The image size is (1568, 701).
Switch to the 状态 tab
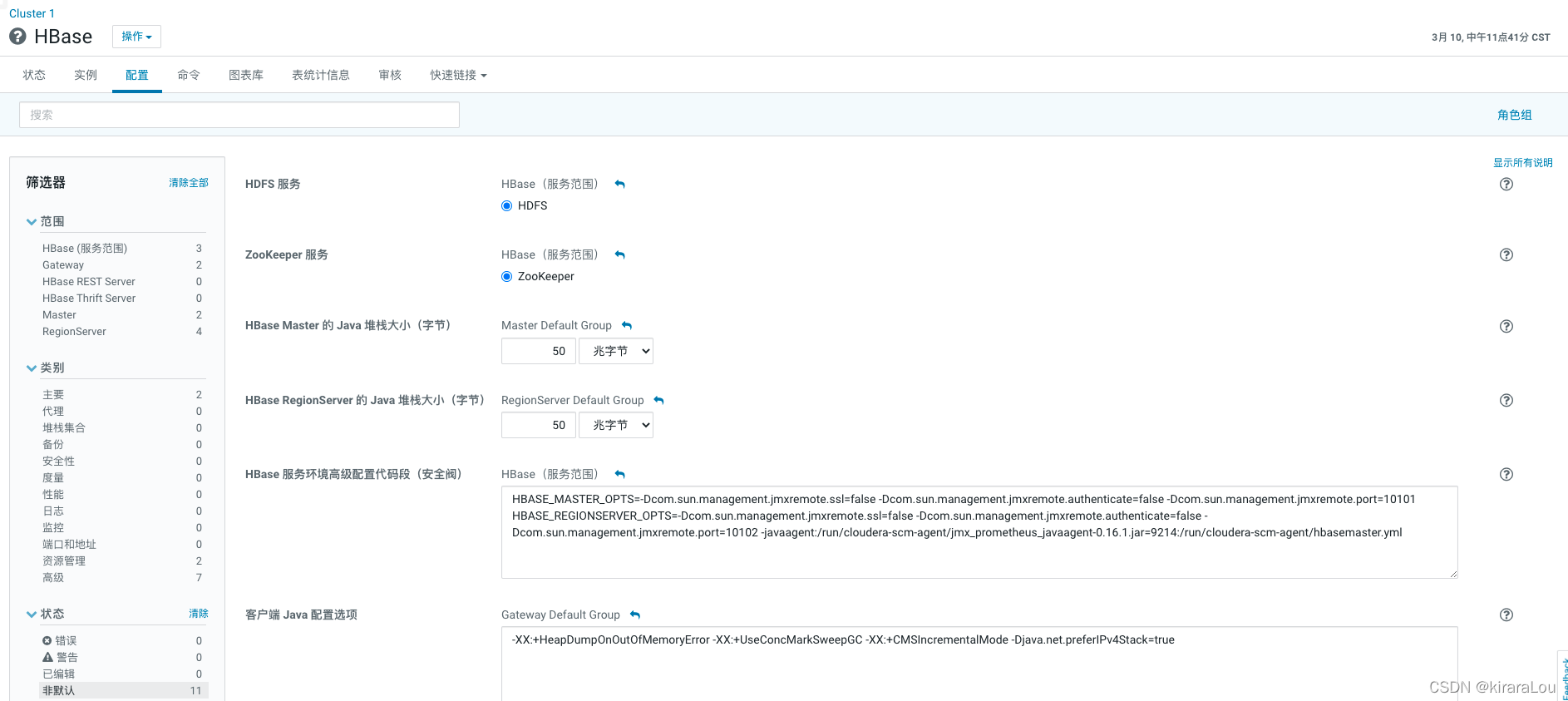(34, 75)
